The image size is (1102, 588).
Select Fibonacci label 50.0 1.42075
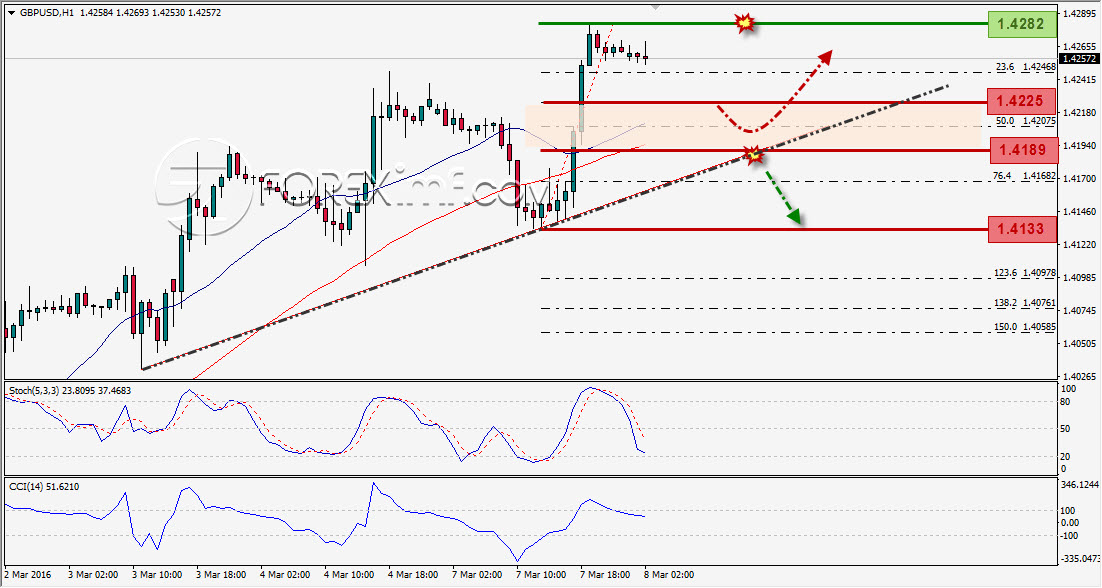[x=1025, y=121]
